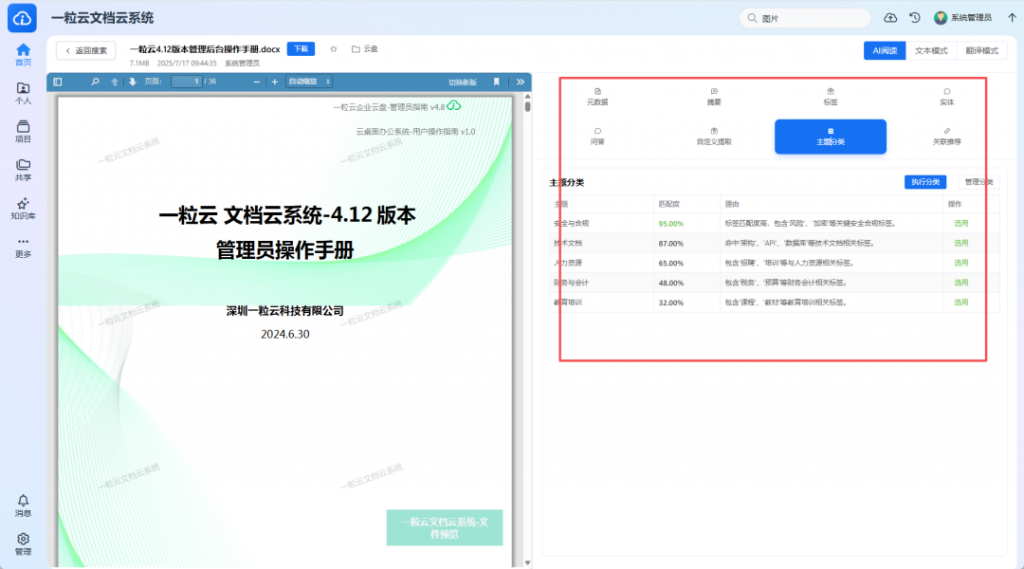Screen dimensions: 1024x569
Task: Click the blue 下载 button
Action: [301, 48]
